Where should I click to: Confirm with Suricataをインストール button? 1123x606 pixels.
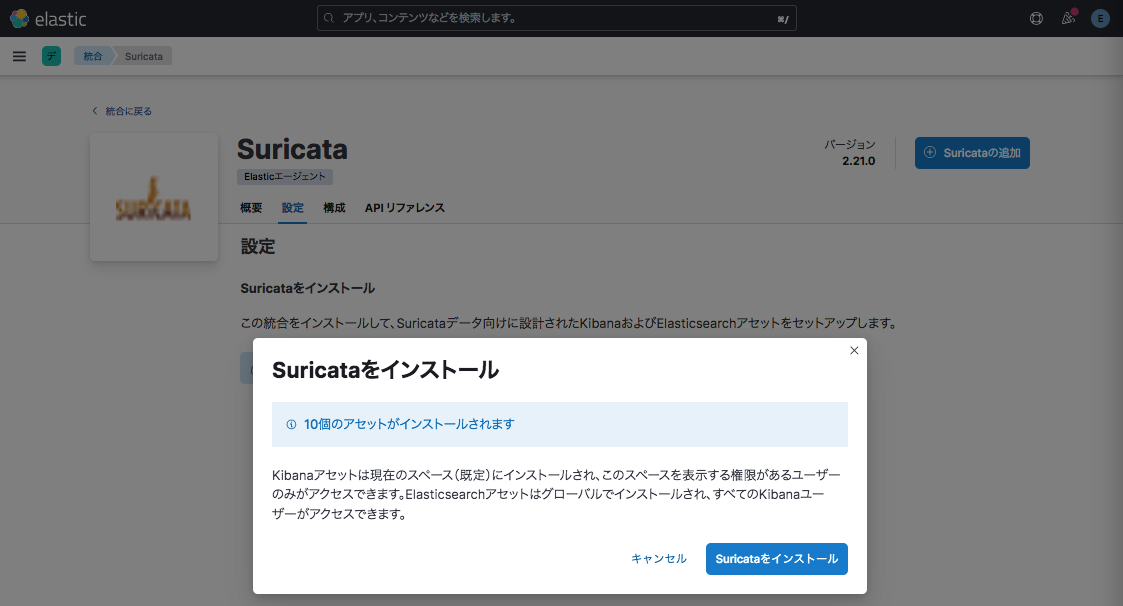[776, 559]
